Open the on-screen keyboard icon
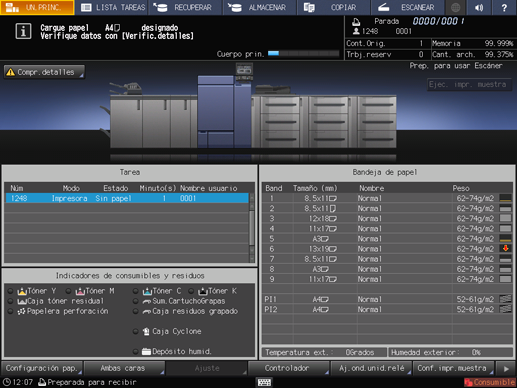This screenshot has height=388, width=517. [x=264, y=382]
